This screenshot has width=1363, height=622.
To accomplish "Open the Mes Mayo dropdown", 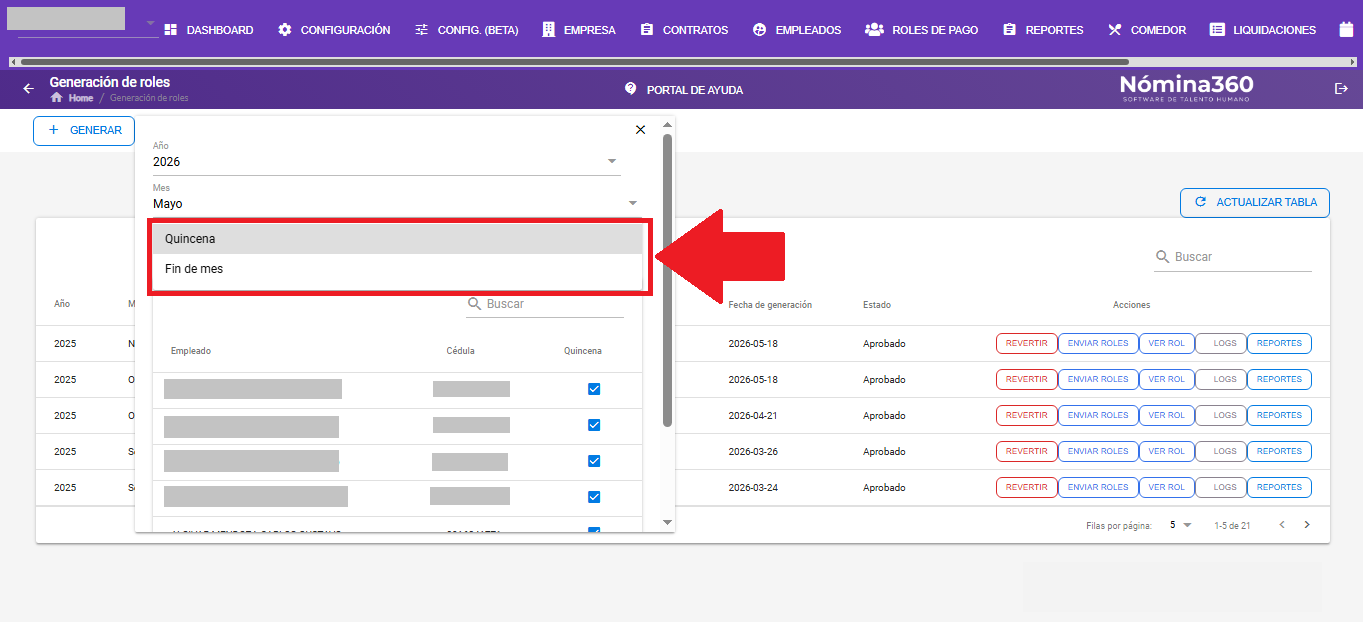I will click(x=396, y=203).
